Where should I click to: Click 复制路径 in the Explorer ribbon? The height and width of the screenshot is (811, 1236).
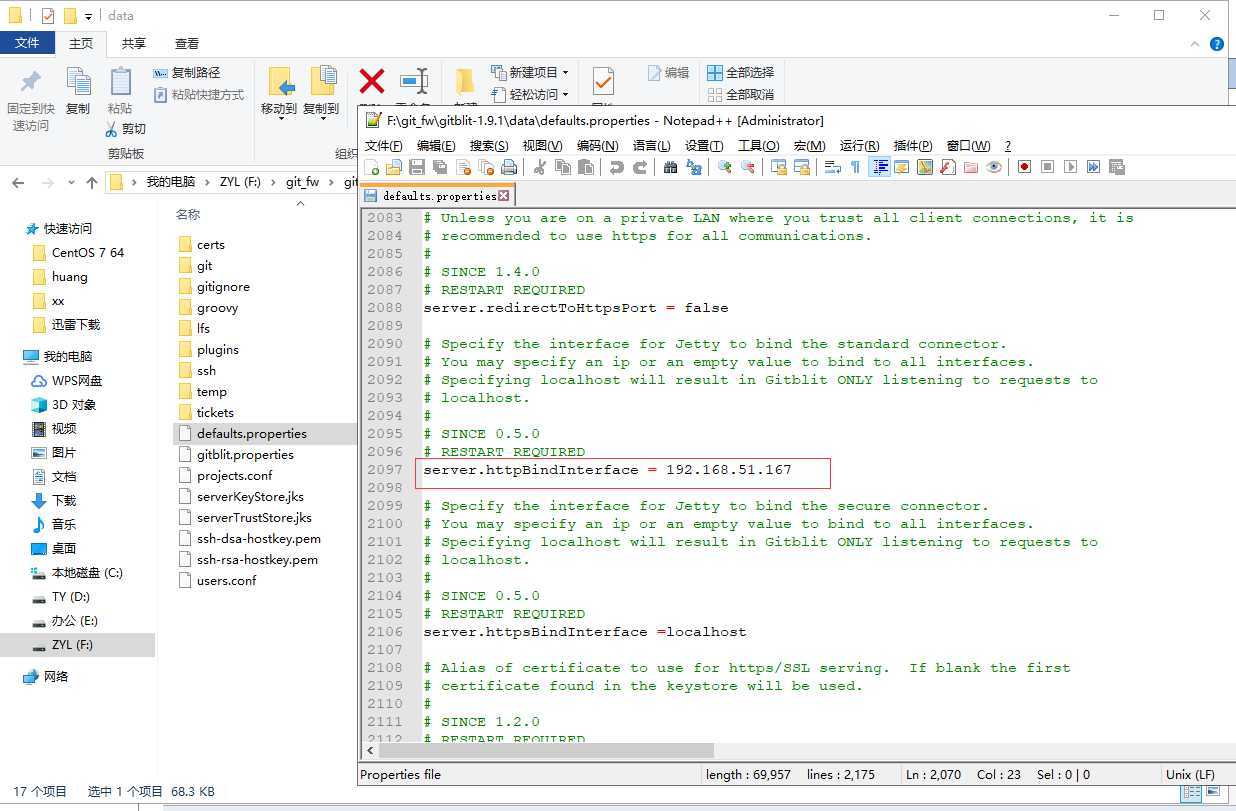[x=187, y=73]
